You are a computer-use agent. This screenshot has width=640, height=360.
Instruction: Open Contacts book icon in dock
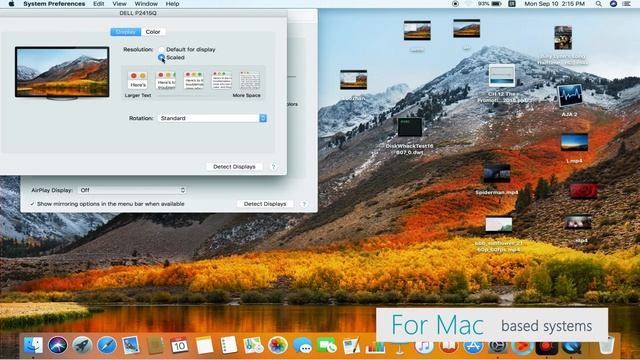pos(155,345)
